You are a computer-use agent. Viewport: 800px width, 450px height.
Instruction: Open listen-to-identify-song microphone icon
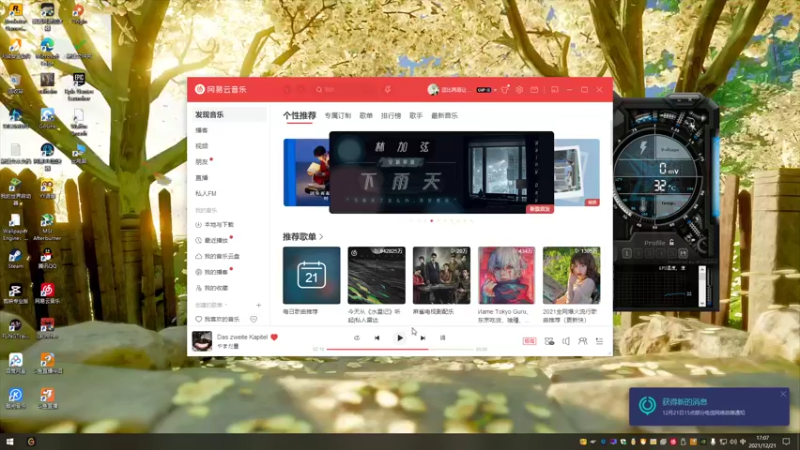point(388,90)
